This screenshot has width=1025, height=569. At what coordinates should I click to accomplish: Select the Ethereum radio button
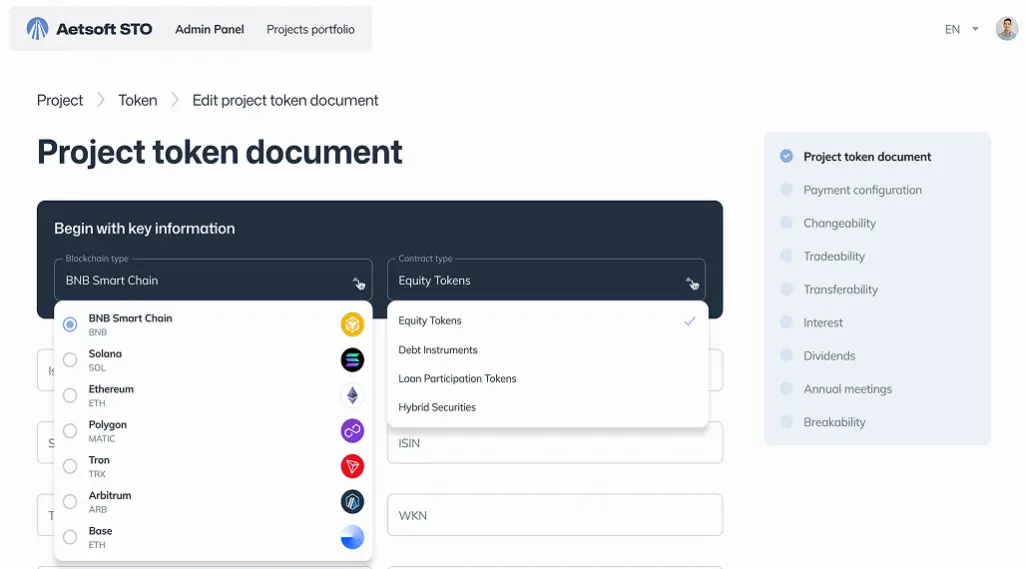(70, 395)
